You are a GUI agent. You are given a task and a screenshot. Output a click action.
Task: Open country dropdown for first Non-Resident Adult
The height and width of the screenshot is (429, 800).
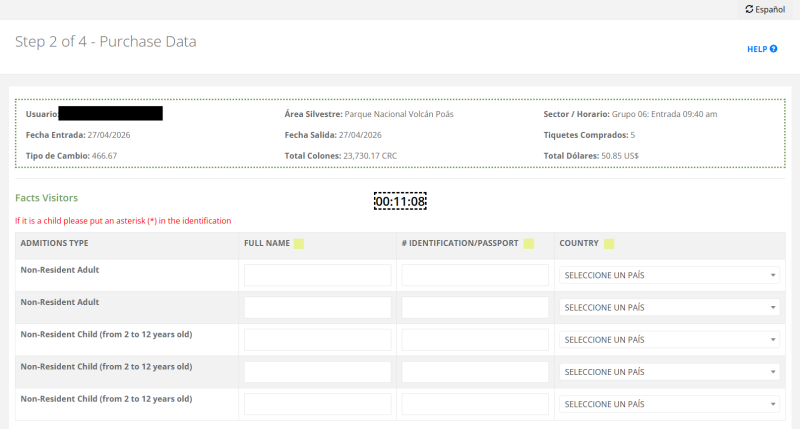point(669,275)
